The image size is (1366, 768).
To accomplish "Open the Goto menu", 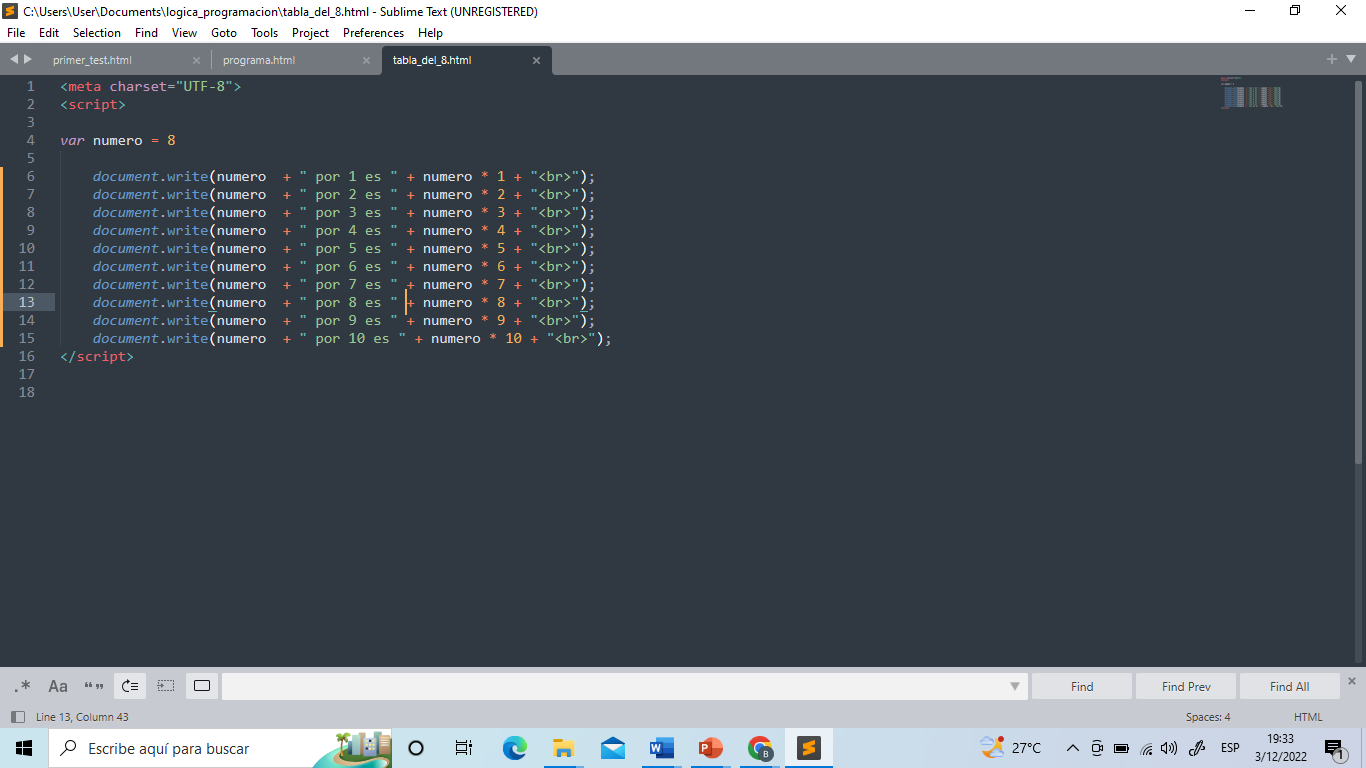I will (x=224, y=33).
